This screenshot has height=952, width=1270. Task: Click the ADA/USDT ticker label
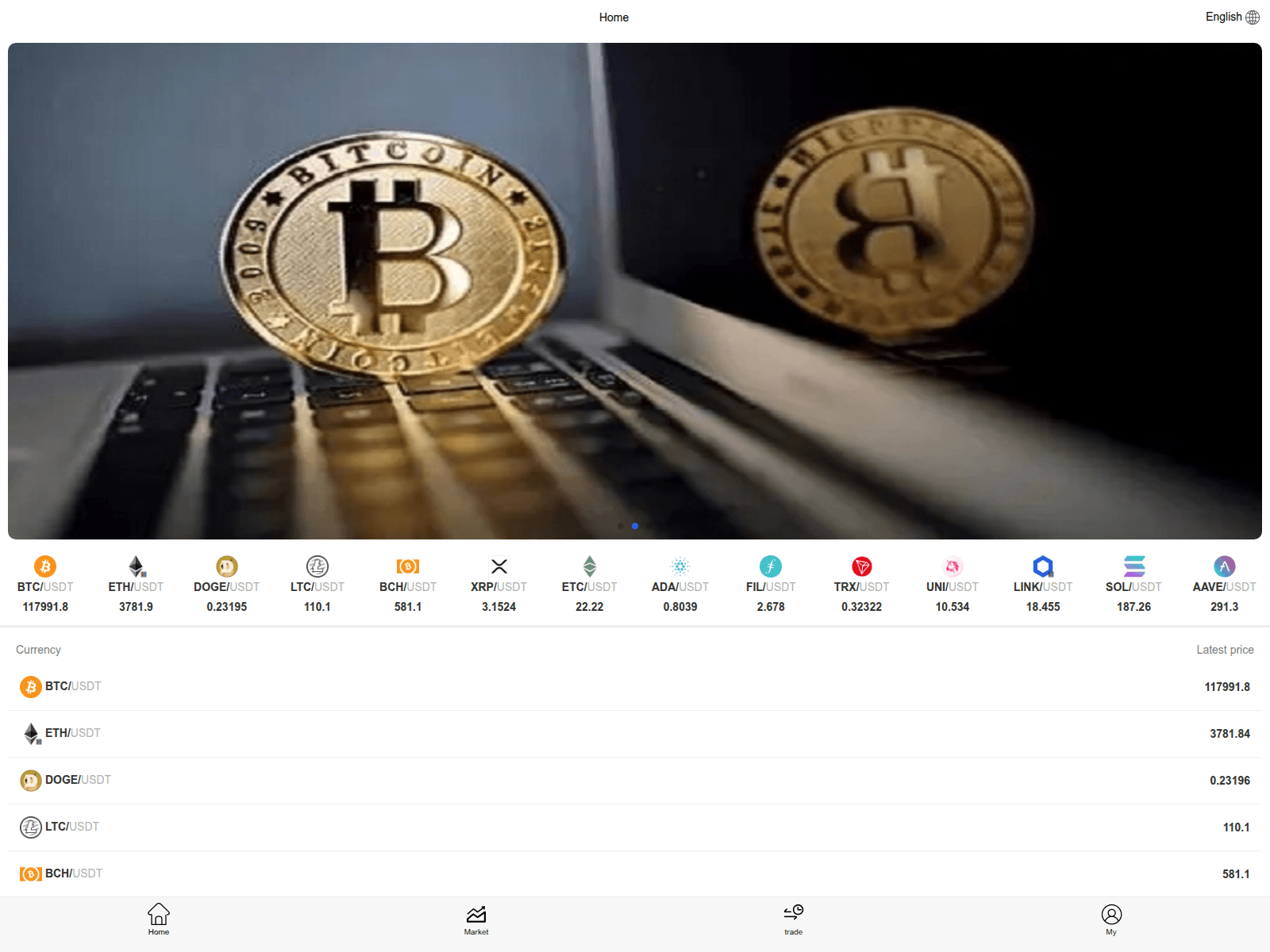[680, 587]
